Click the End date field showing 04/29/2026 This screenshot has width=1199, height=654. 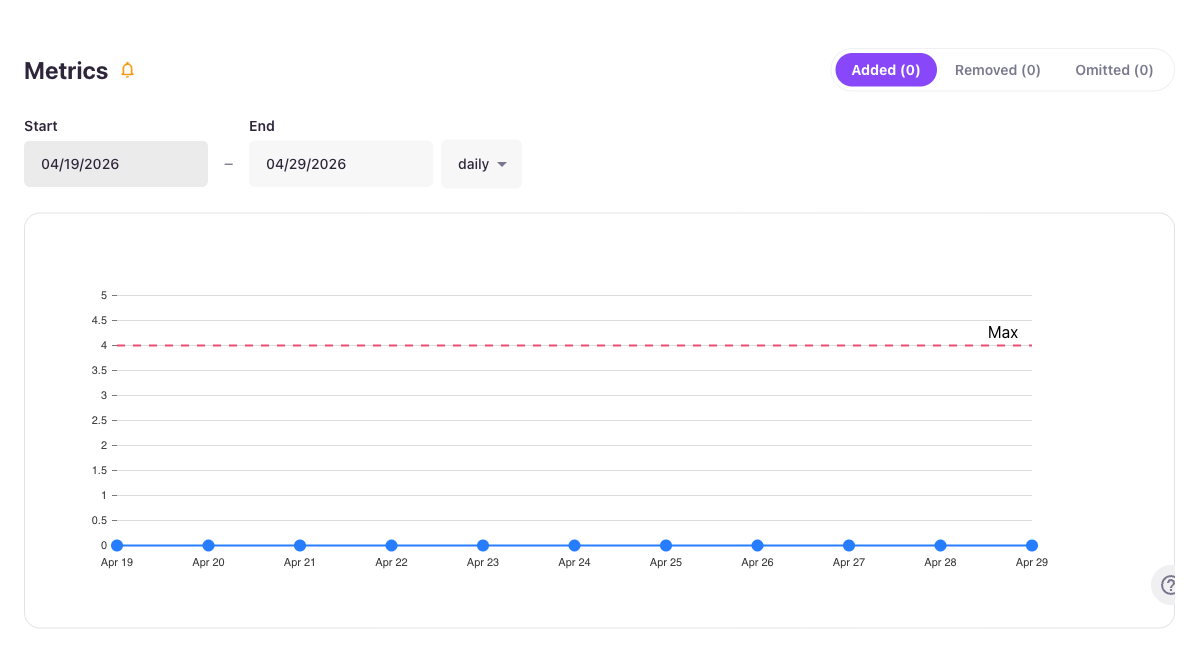pyautogui.click(x=340, y=163)
